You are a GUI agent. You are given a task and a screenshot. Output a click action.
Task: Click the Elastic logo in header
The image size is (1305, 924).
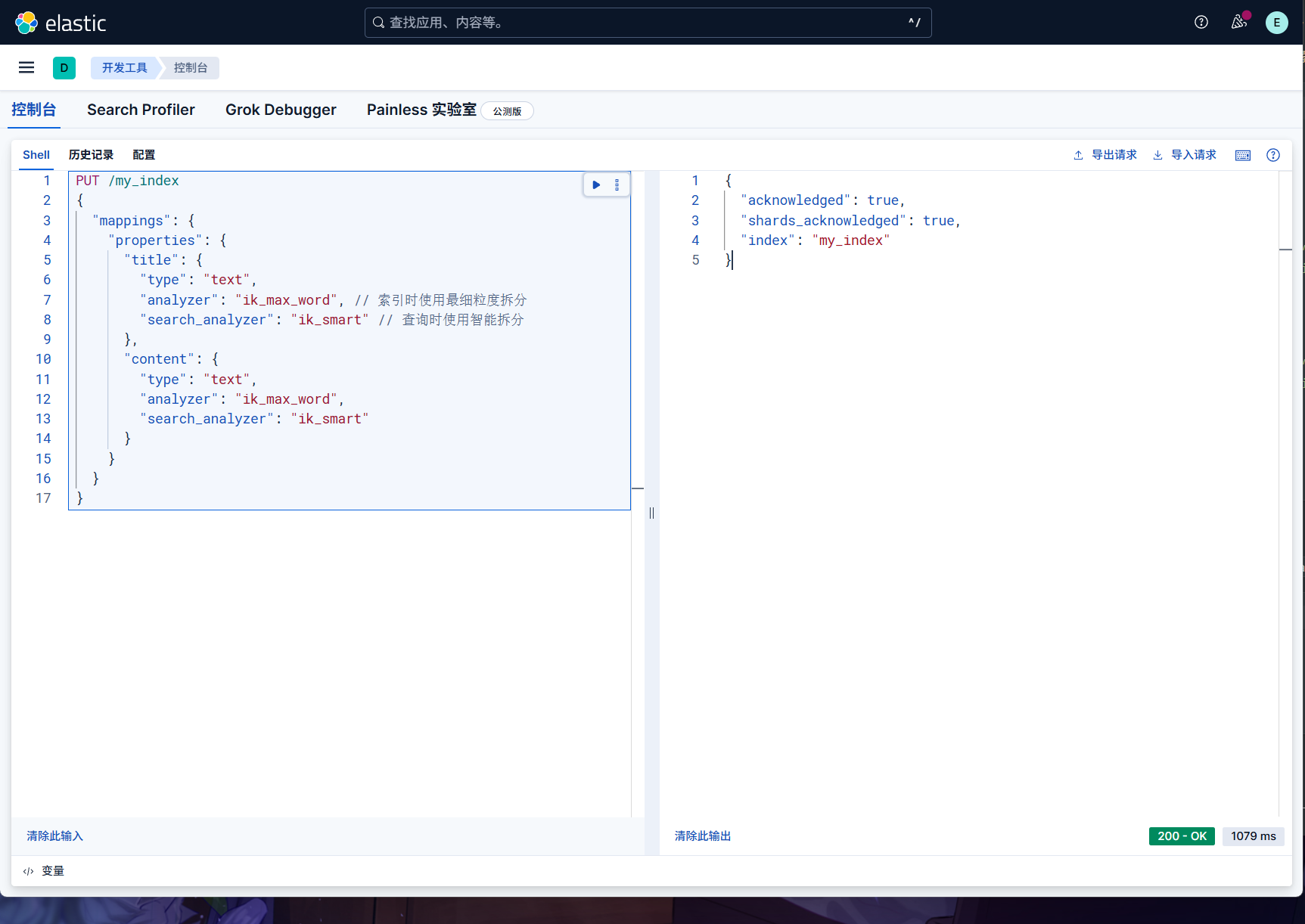click(61, 23)
